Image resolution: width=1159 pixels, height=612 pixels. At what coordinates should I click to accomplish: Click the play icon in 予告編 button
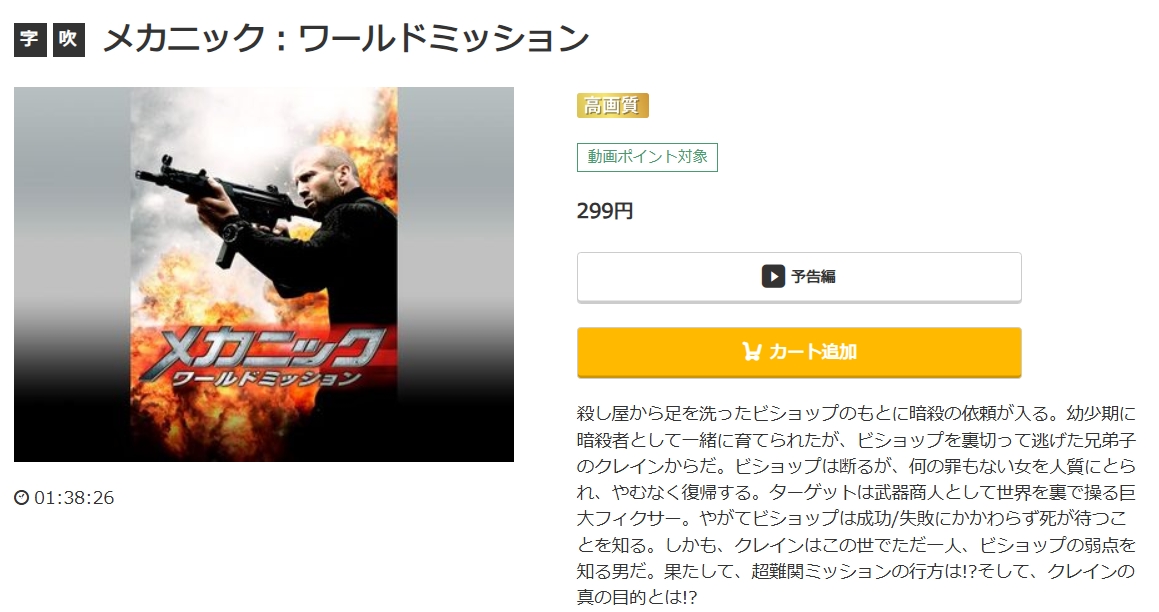coord(773,276)
